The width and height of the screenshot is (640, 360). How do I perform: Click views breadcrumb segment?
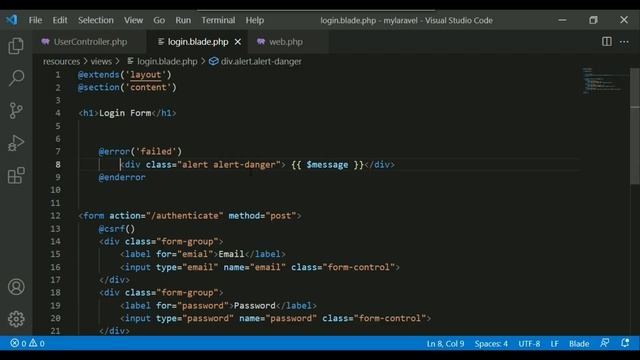(x=101, y=62)
